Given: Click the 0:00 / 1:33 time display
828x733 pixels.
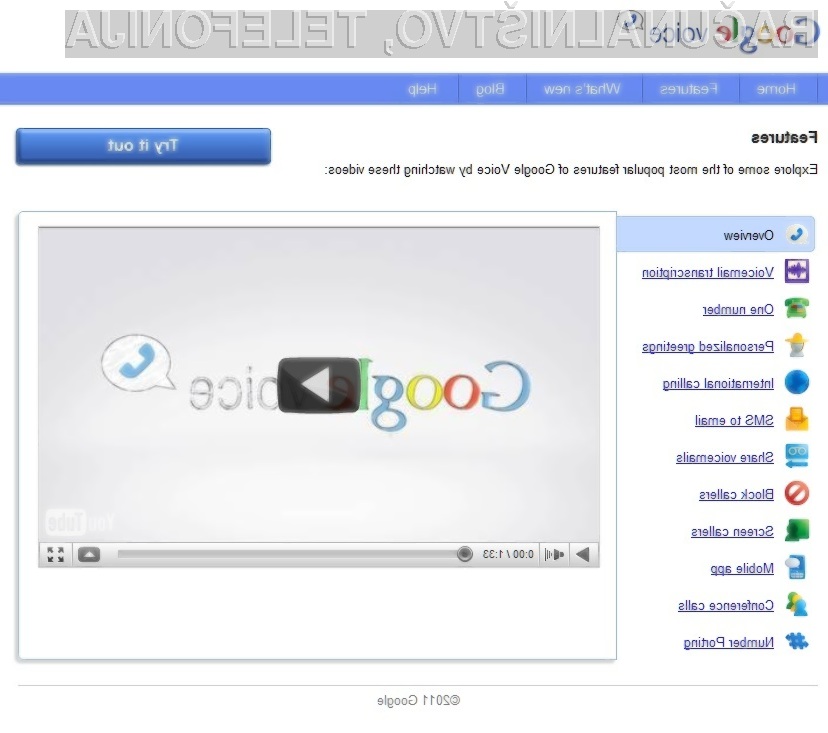Looking at the screenshot, I should click(x=508, y=555).
